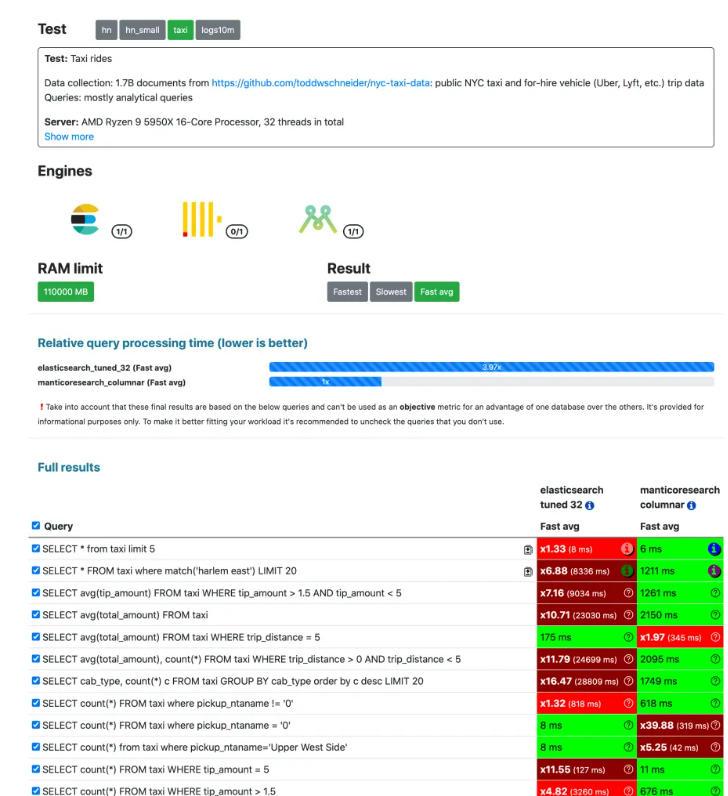Open info icon beside manticoresearch columnar header

(x=691, y=506)
